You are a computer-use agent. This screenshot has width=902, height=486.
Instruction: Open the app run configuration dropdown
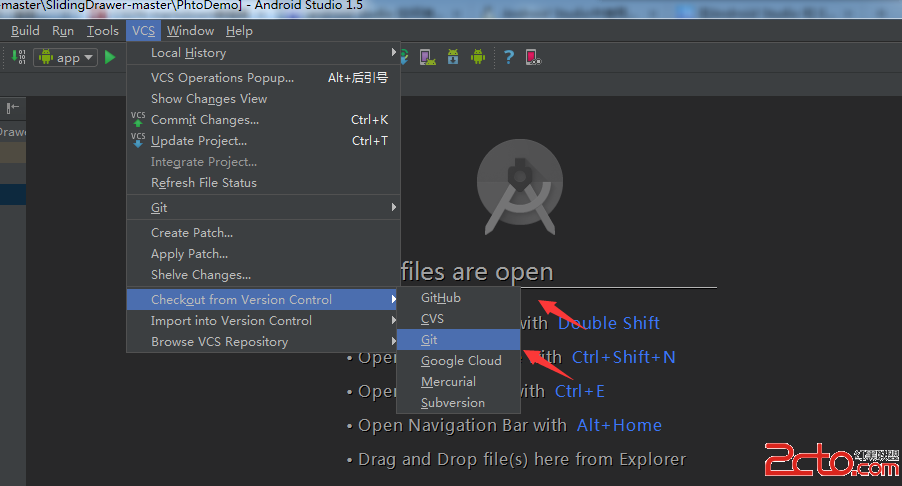click(x=65, y=58)
